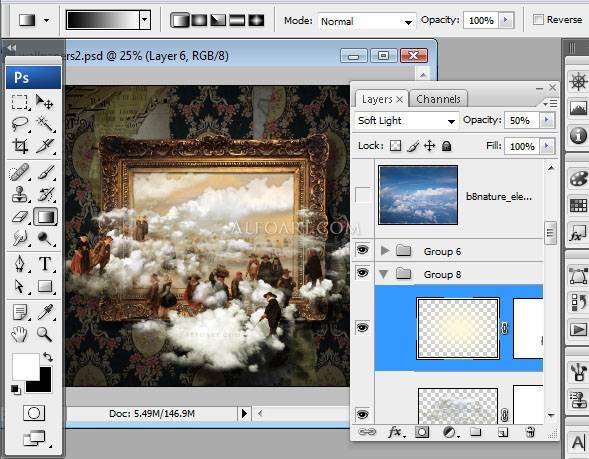The height and width of the screenshot is (459, 589).
Task: Select the Smudge tool
Action: pyautogui.click(x=20, y=238)
